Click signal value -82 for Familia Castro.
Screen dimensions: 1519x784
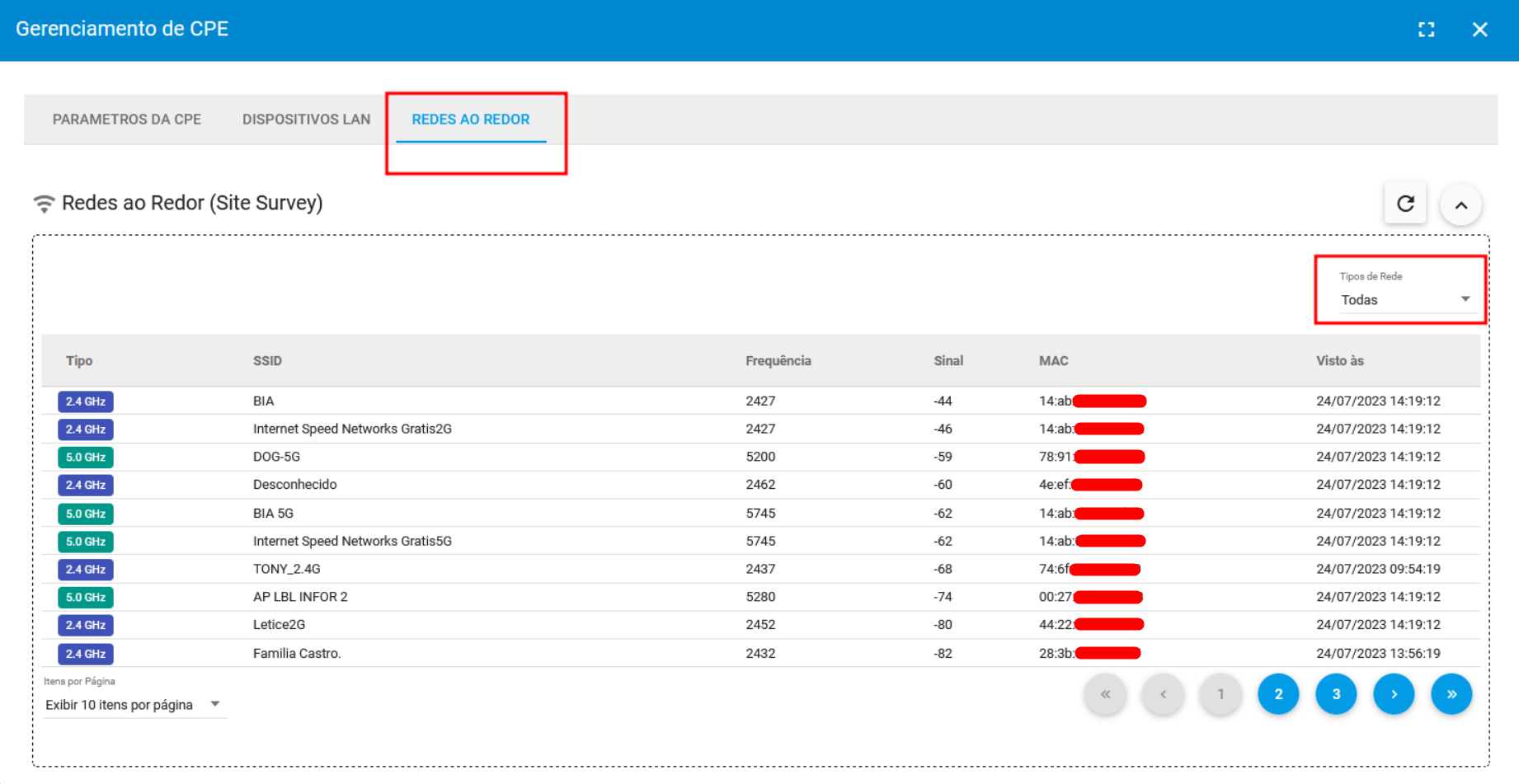pyautogui.click(x=943, y=653)
